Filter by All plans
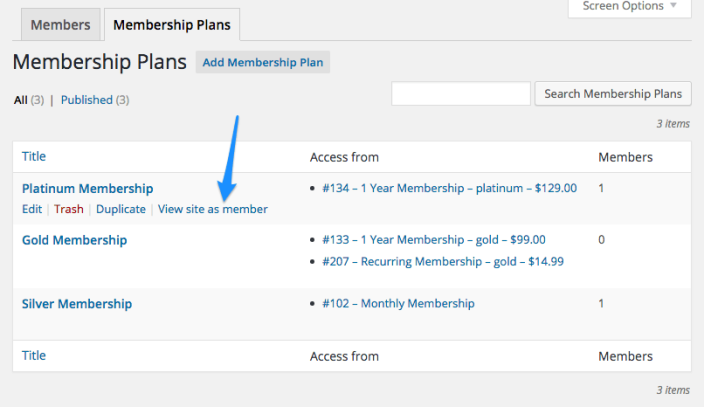 pyautogui.click(x=21, y=100)
